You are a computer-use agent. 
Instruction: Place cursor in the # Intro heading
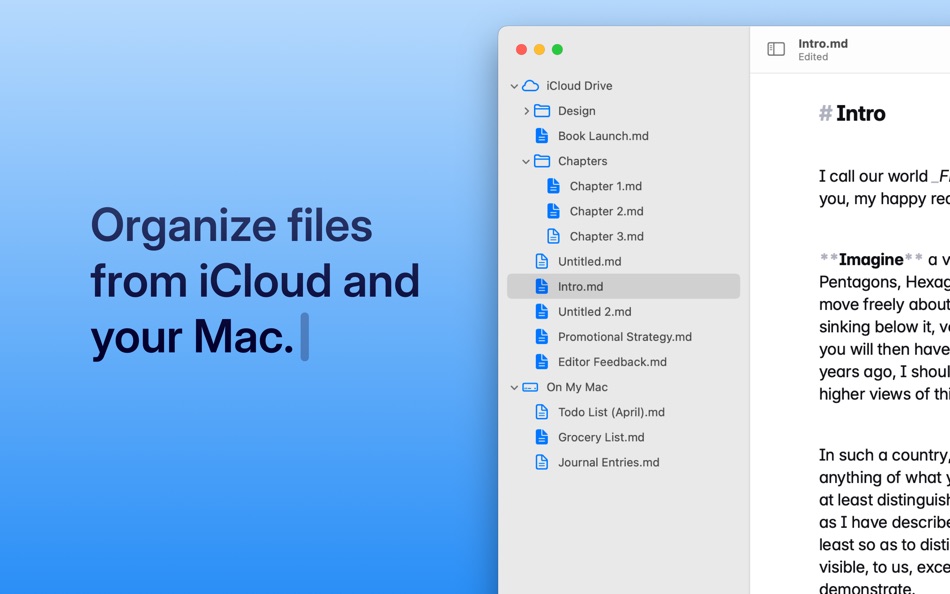pyautogui.click(x=852, y=113)
